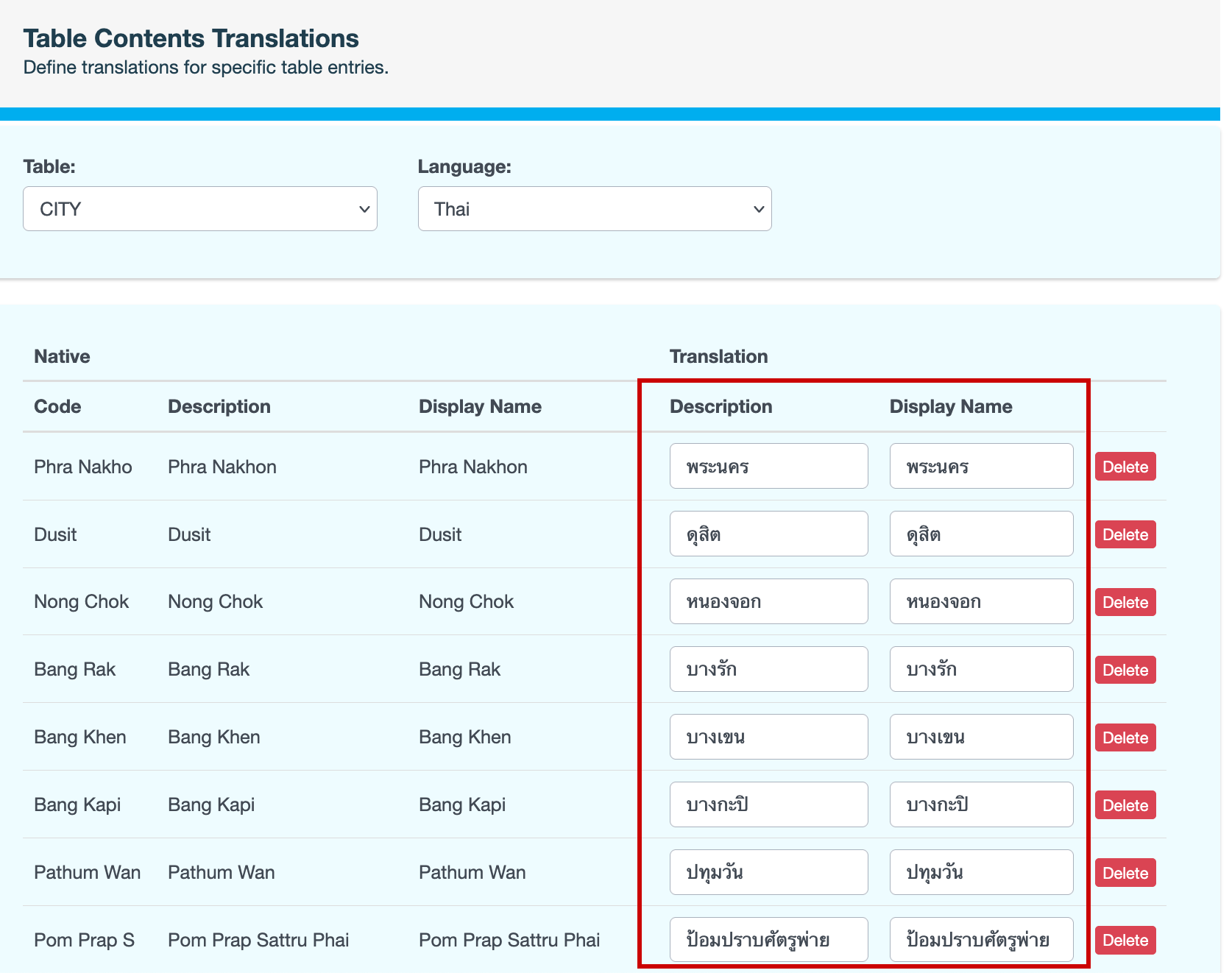Edit Phra Nakhon translation Display Name field
1232x973 pixels.
(x=981, y=466)
